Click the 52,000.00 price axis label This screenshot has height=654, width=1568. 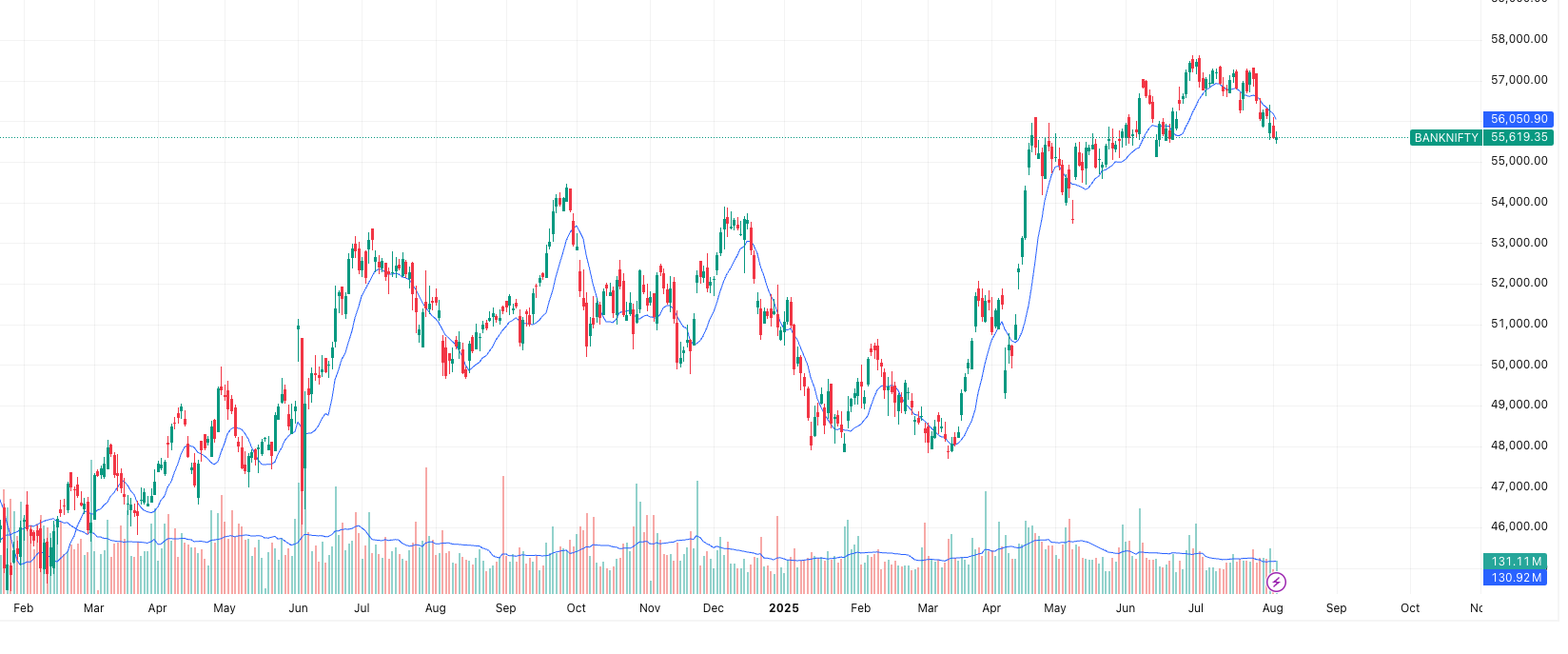pos(1519,283)
